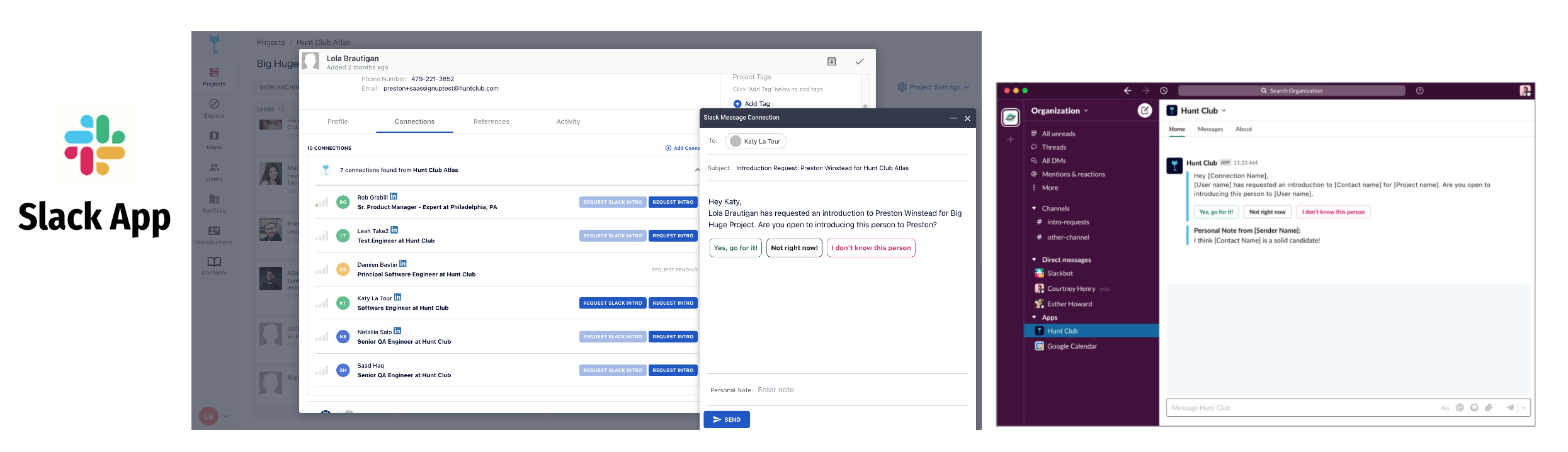Open Project Settings dropdown
1568x452 pixels.
coord(933,87)
